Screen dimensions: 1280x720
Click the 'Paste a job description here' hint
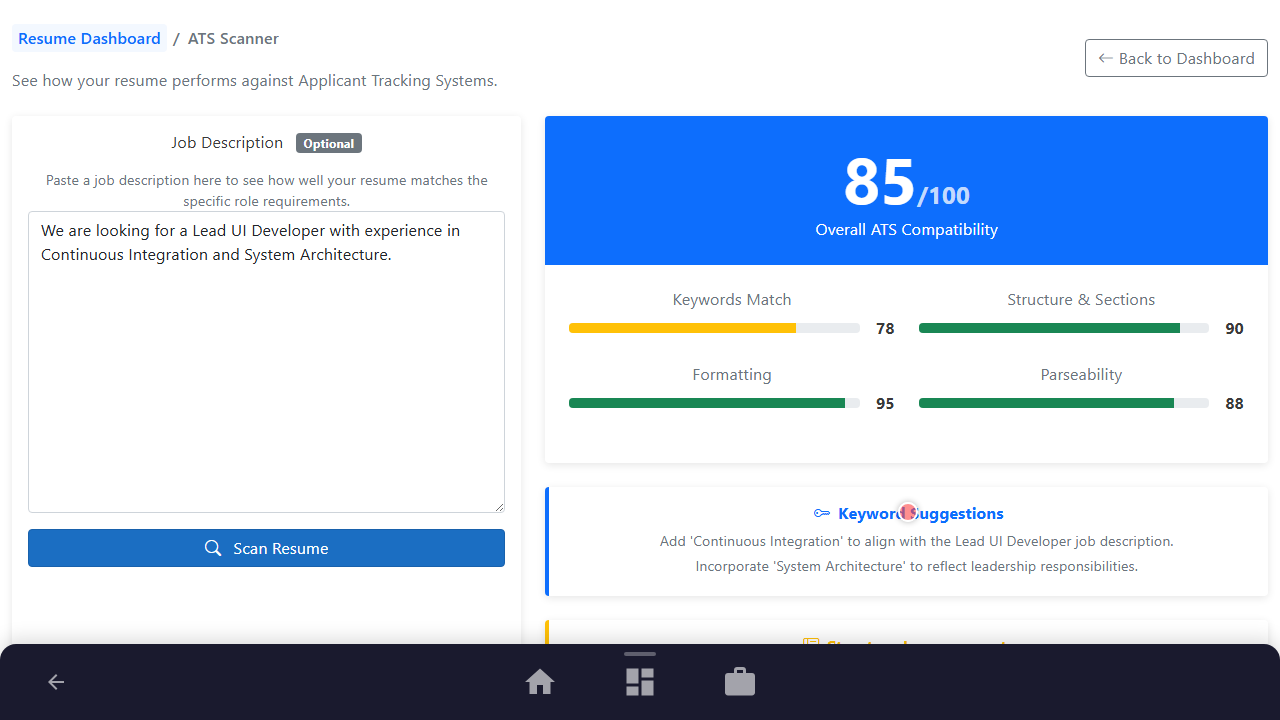coord(266,191)
